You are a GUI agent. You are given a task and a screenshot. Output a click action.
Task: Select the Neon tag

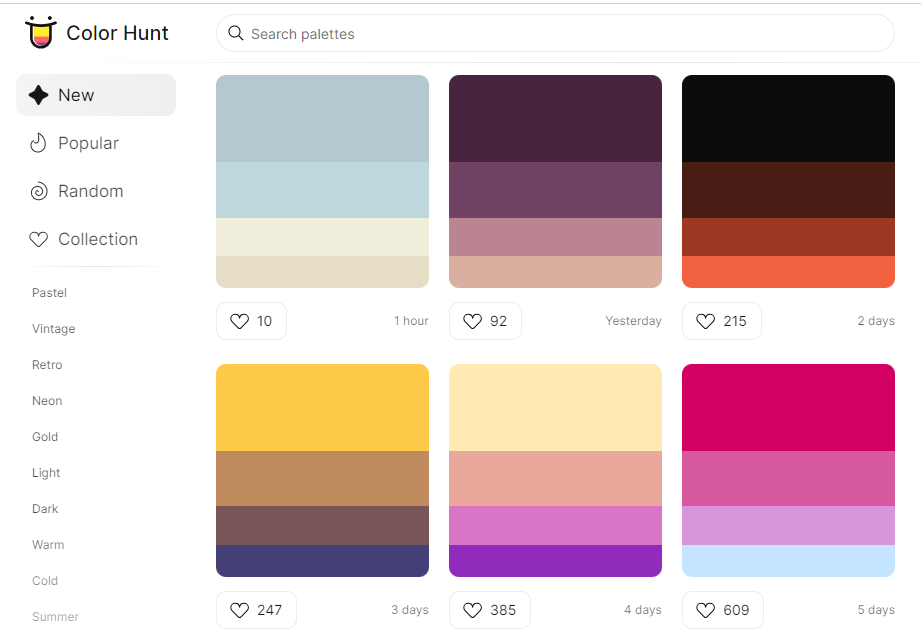click(47, 401)
